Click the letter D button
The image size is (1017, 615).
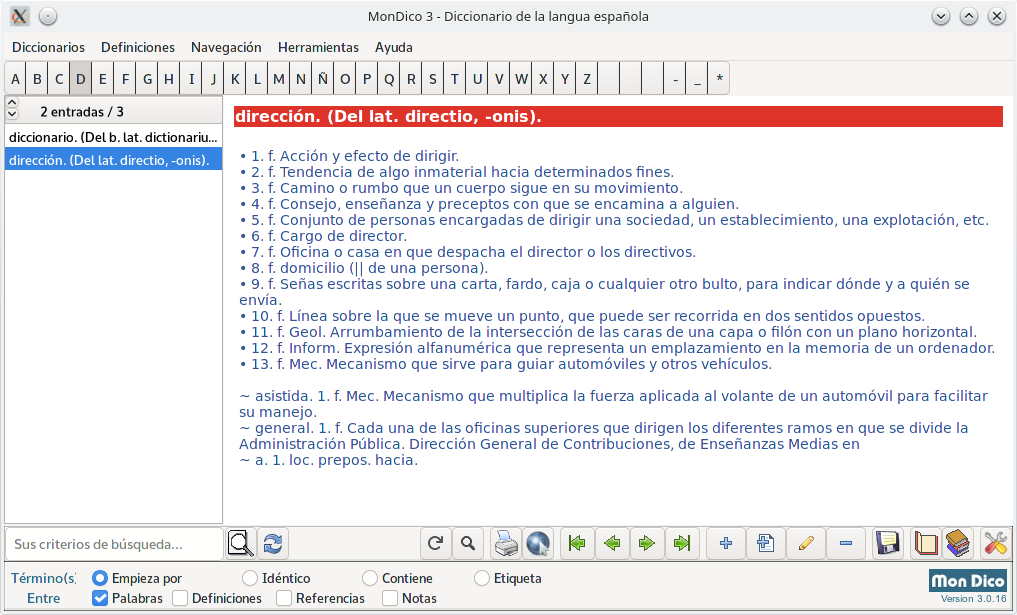pos(80,79)
